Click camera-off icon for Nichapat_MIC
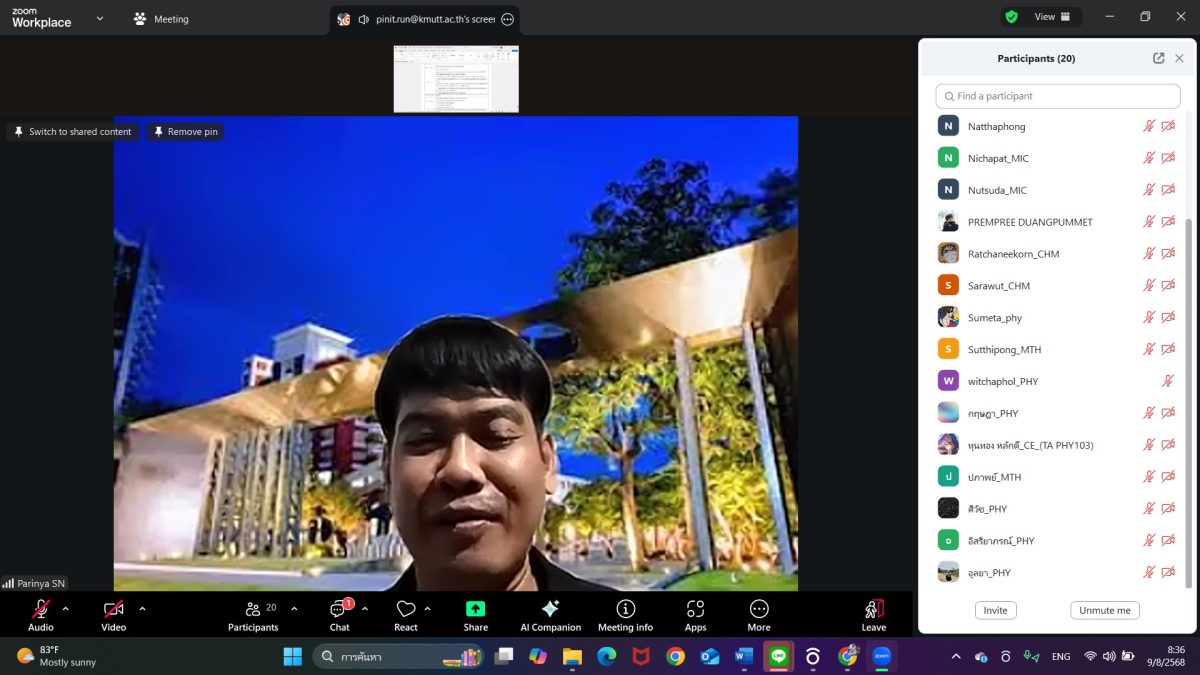1200x675 pixels. [1168, 158]
